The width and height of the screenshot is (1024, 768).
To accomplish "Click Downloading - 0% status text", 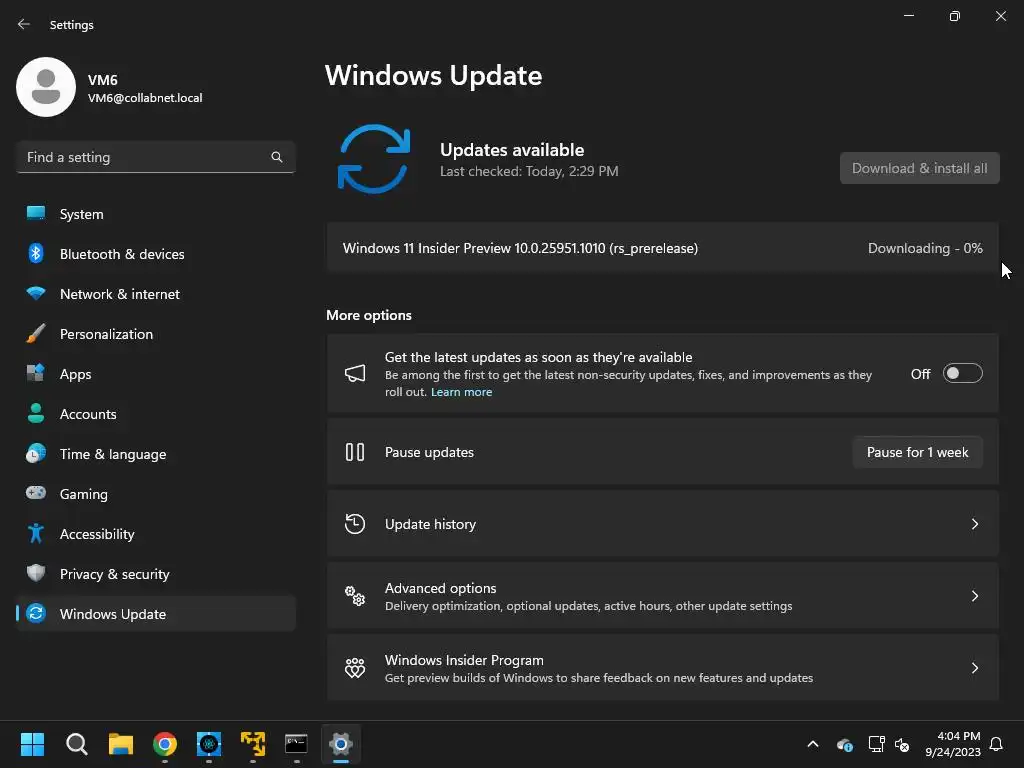I will [925, 248].
